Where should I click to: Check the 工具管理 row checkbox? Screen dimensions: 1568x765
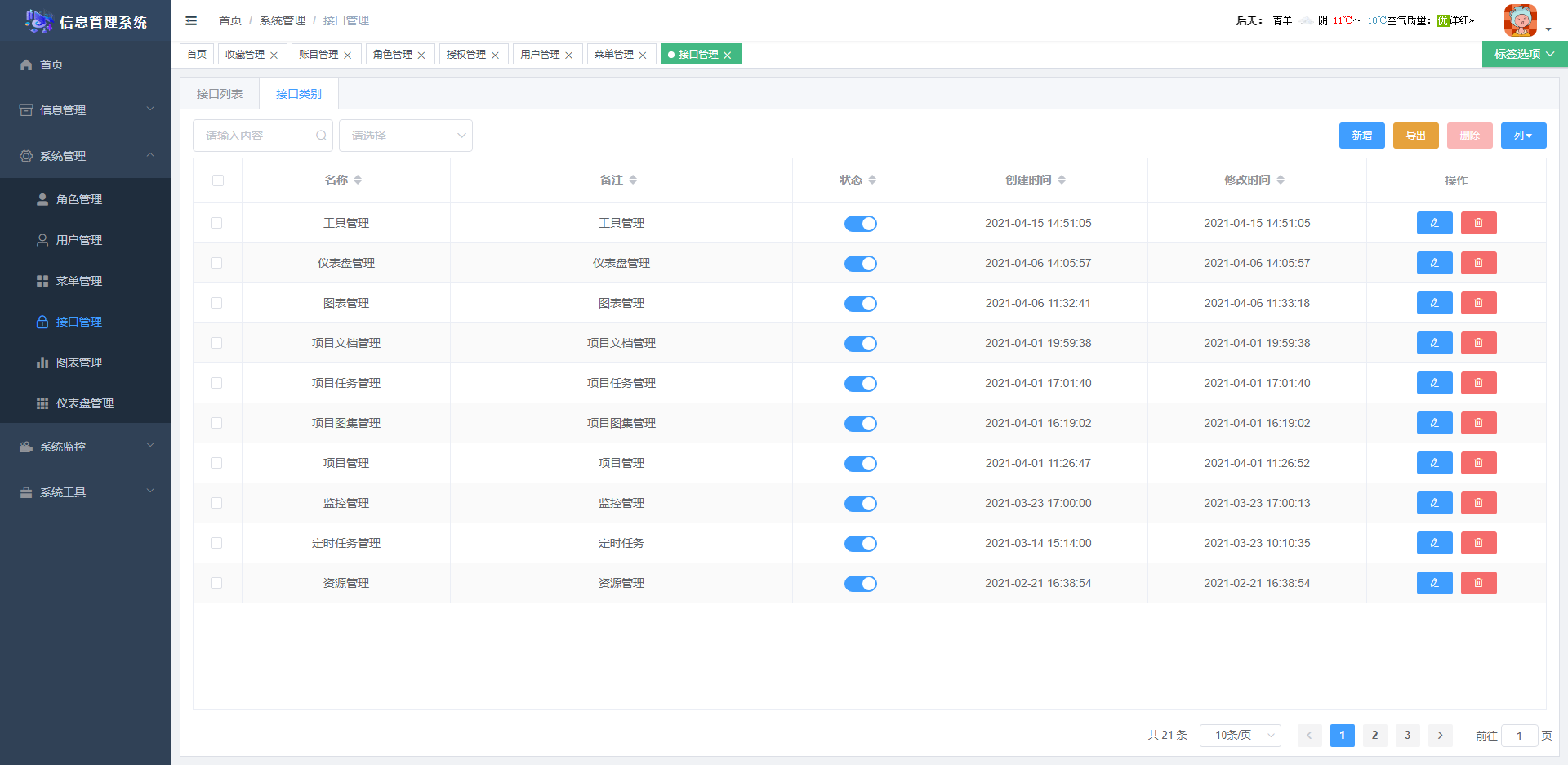pyautogui.click(x=216, y=223)
